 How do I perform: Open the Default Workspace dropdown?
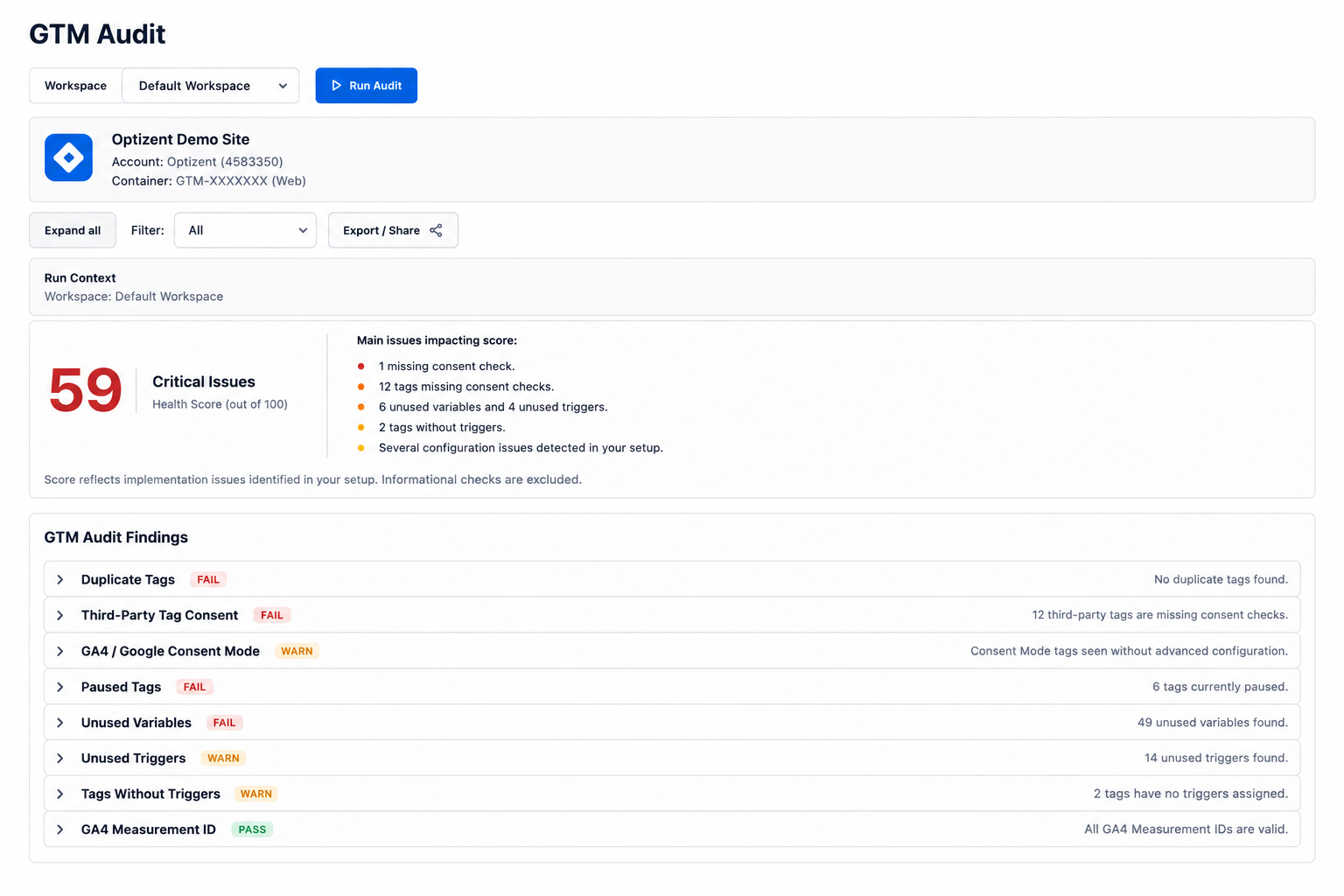[210, 86]
